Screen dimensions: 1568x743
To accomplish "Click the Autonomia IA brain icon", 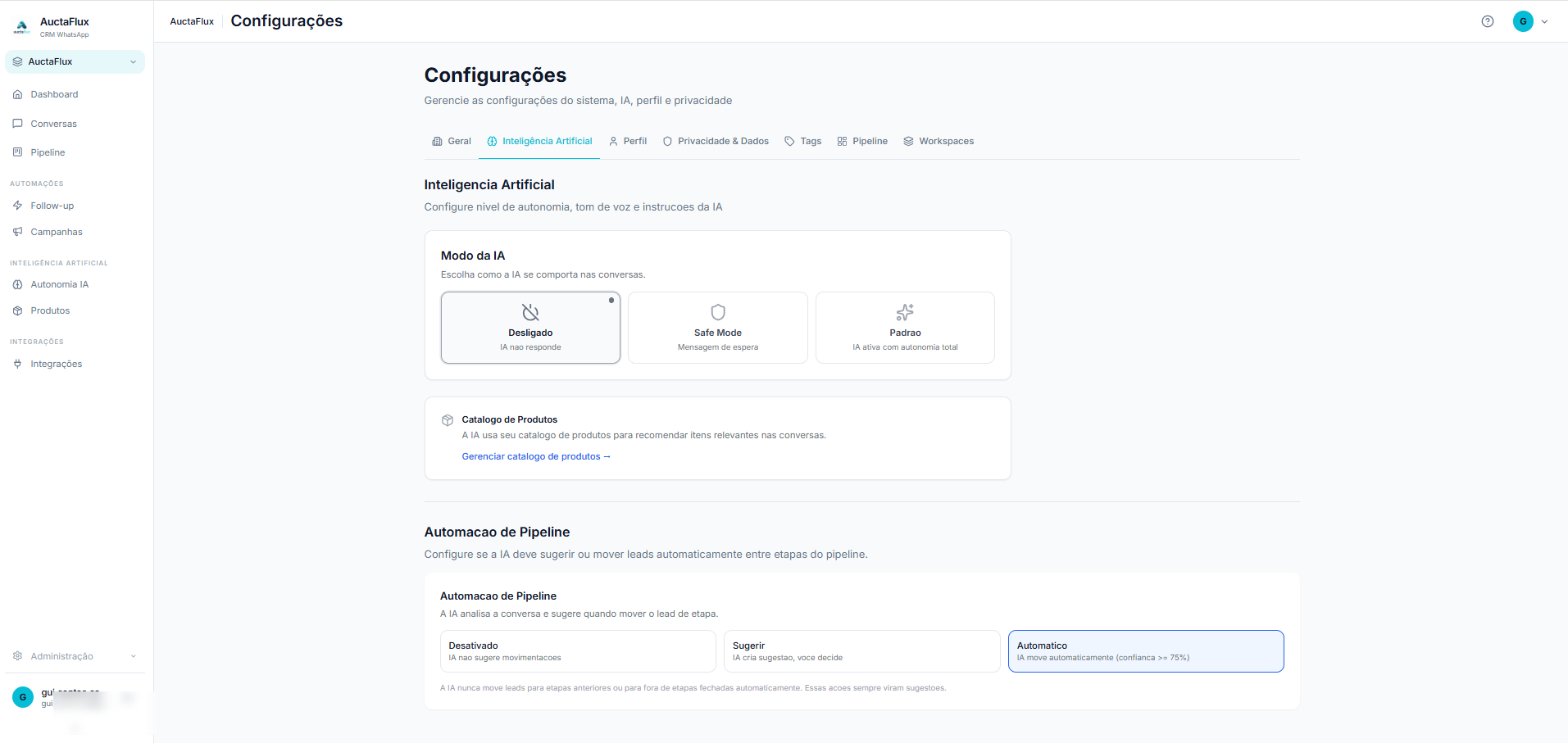I will click(x=17, y=284).
